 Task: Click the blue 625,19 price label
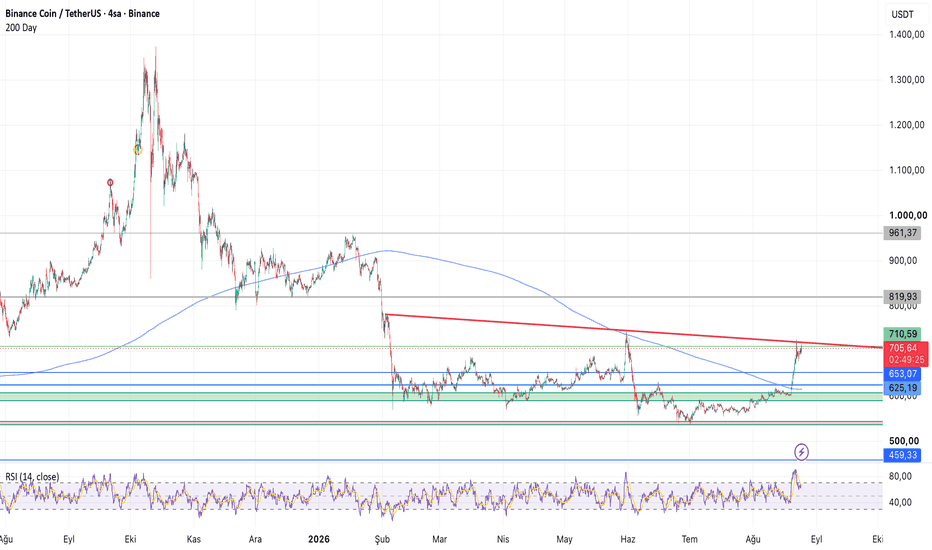coord(903,388)
